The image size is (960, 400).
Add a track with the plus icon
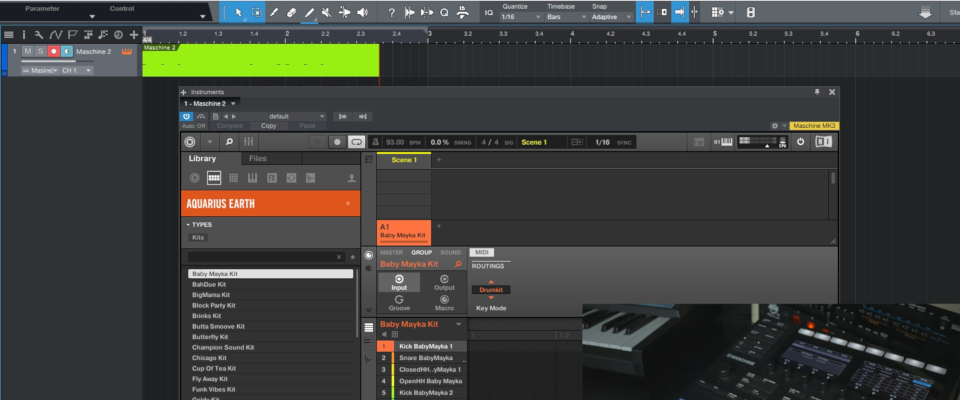(133, 35)
